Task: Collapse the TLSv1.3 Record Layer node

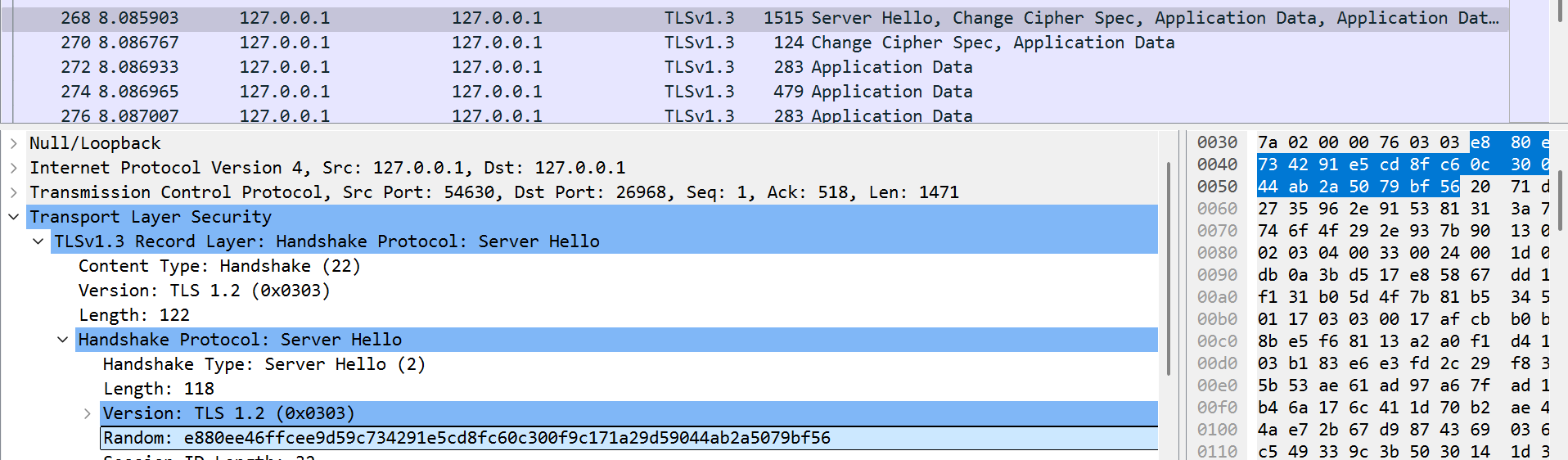Action: coord(38,241)
